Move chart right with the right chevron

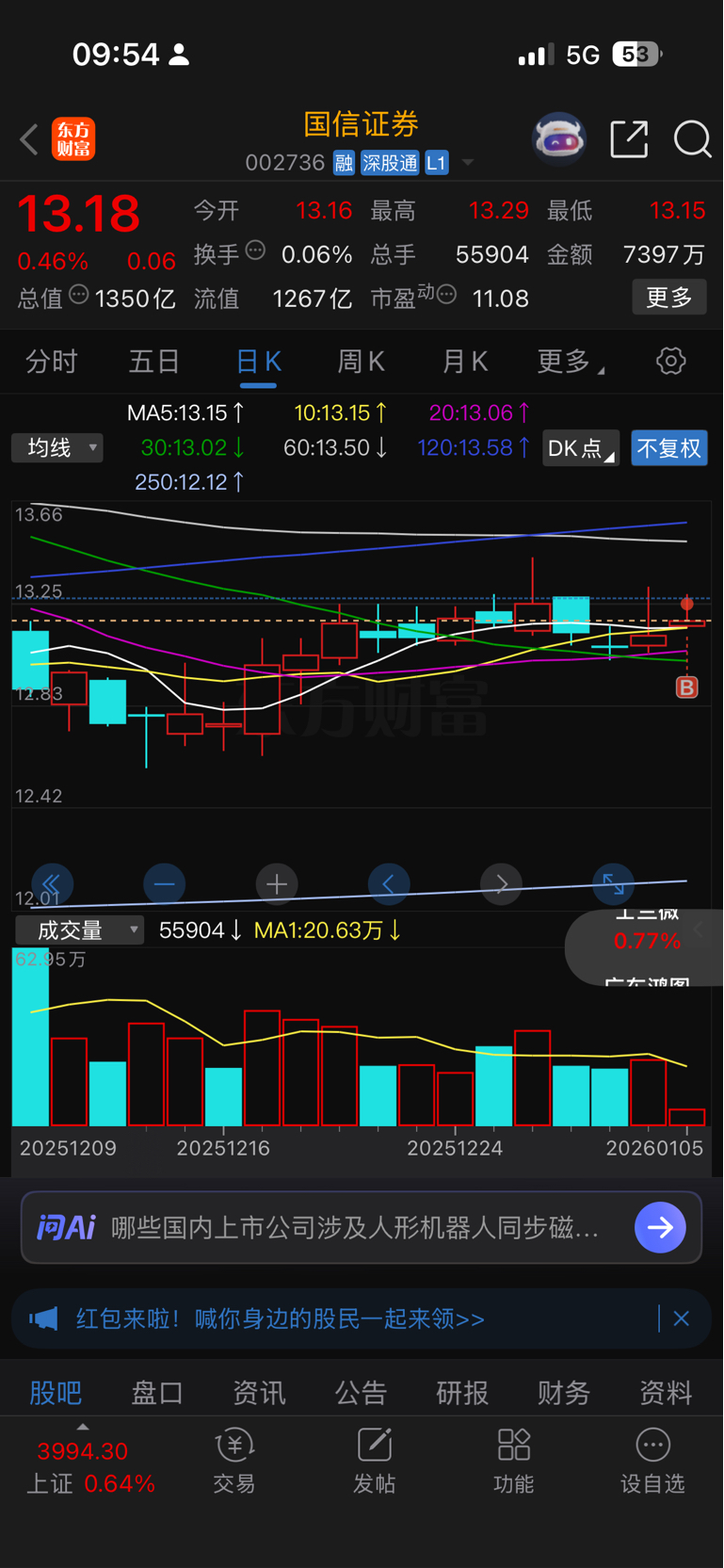coord(501,883)
